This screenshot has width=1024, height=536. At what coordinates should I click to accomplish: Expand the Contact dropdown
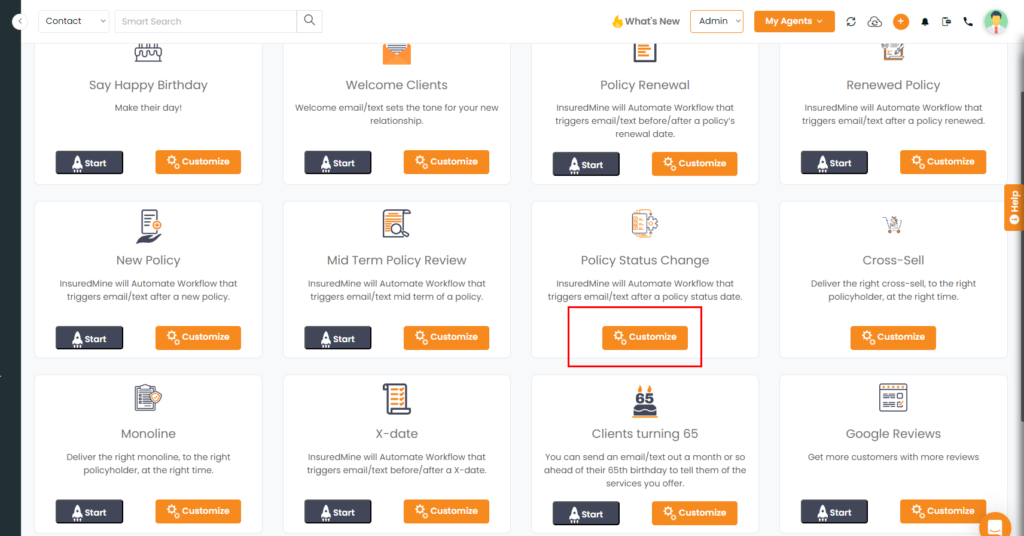tap(74, 21)
